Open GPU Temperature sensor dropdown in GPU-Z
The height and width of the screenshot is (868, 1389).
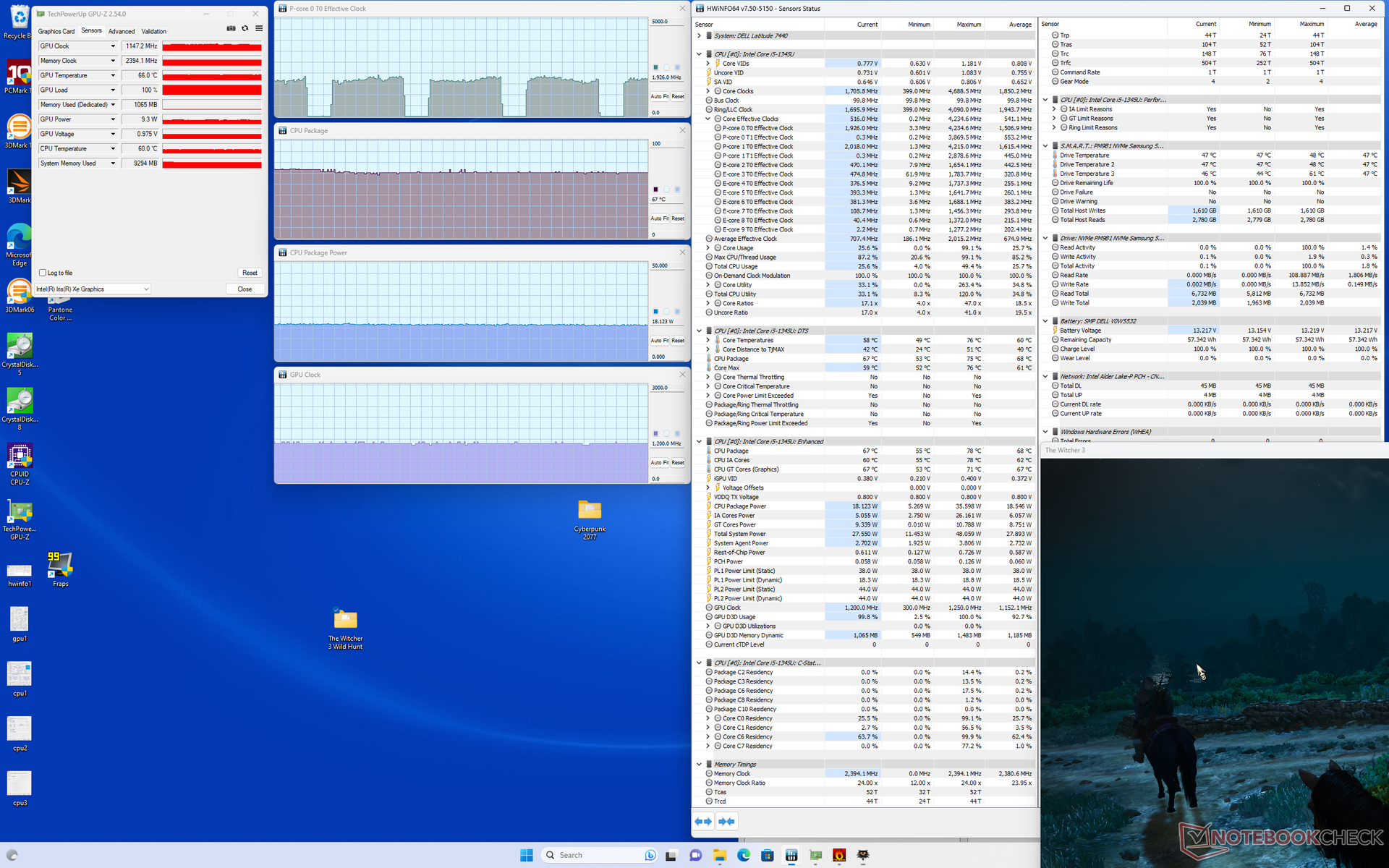113,75
